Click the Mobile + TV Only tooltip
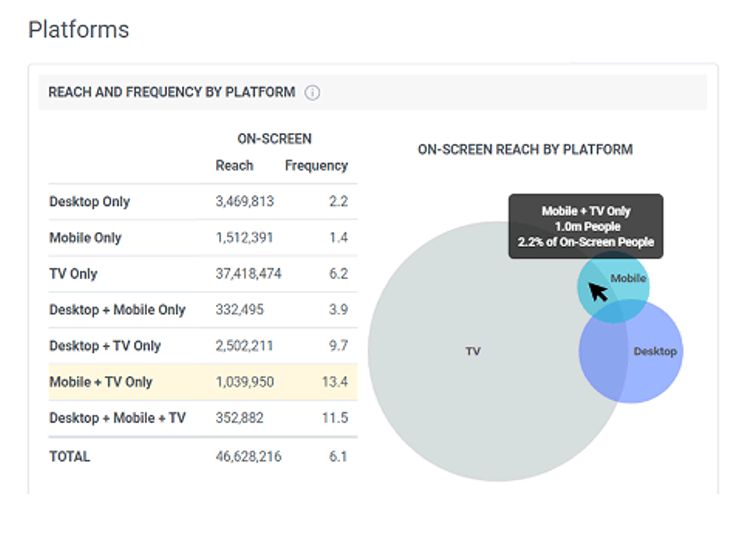 [x=585, y=226]
